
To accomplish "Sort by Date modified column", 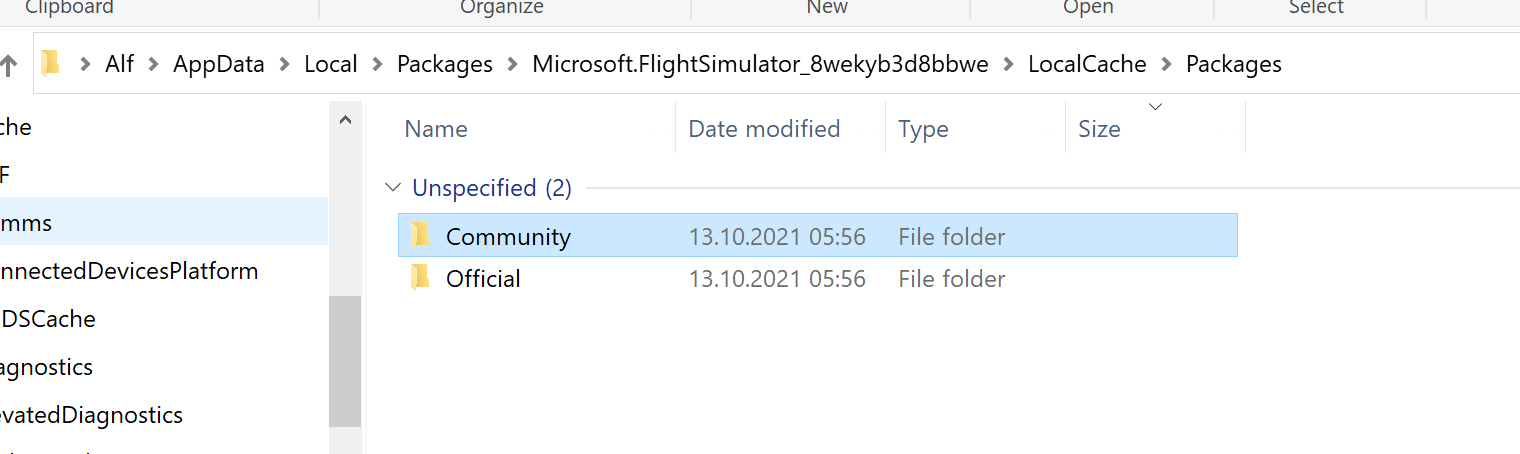I will [764, 129].
